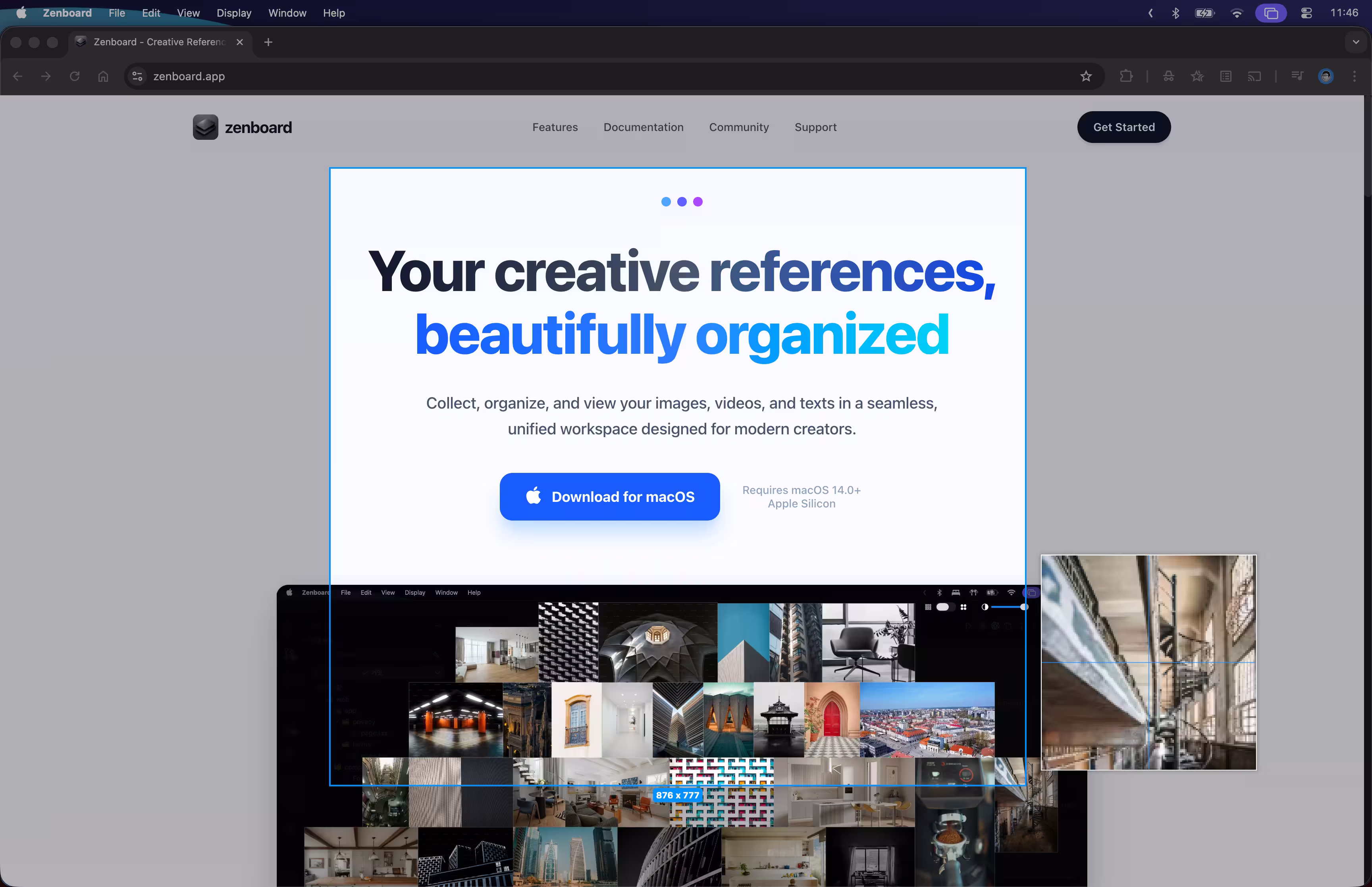Click the browser profile avatar
The width and height of the screenshot is (1372, 887).
pyautogui.click(x=1326, y=75)
